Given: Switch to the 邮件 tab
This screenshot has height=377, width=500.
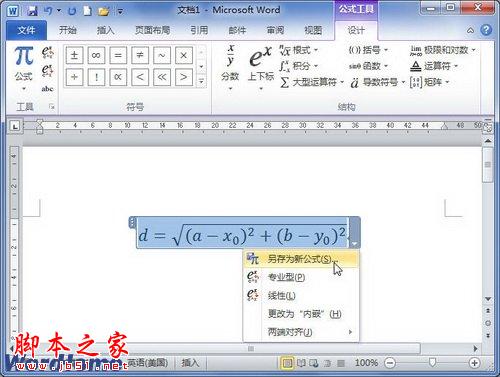Looking at the screenshot, I should pyautogui.click(x=237, y=30).
